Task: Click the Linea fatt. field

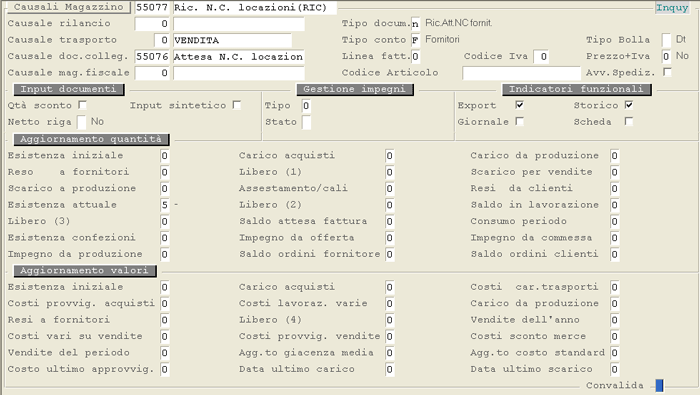Action: click(415, 57)
